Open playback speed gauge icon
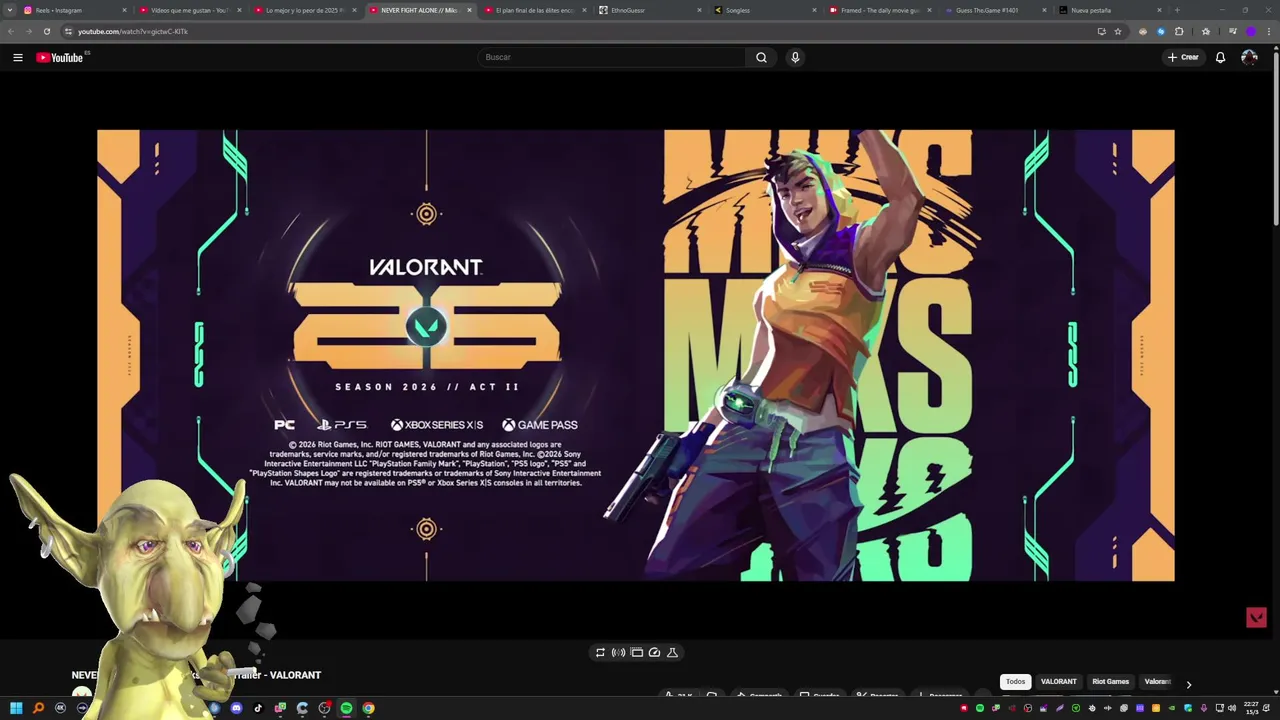The image size is (1280, 720). coord(654,652)
